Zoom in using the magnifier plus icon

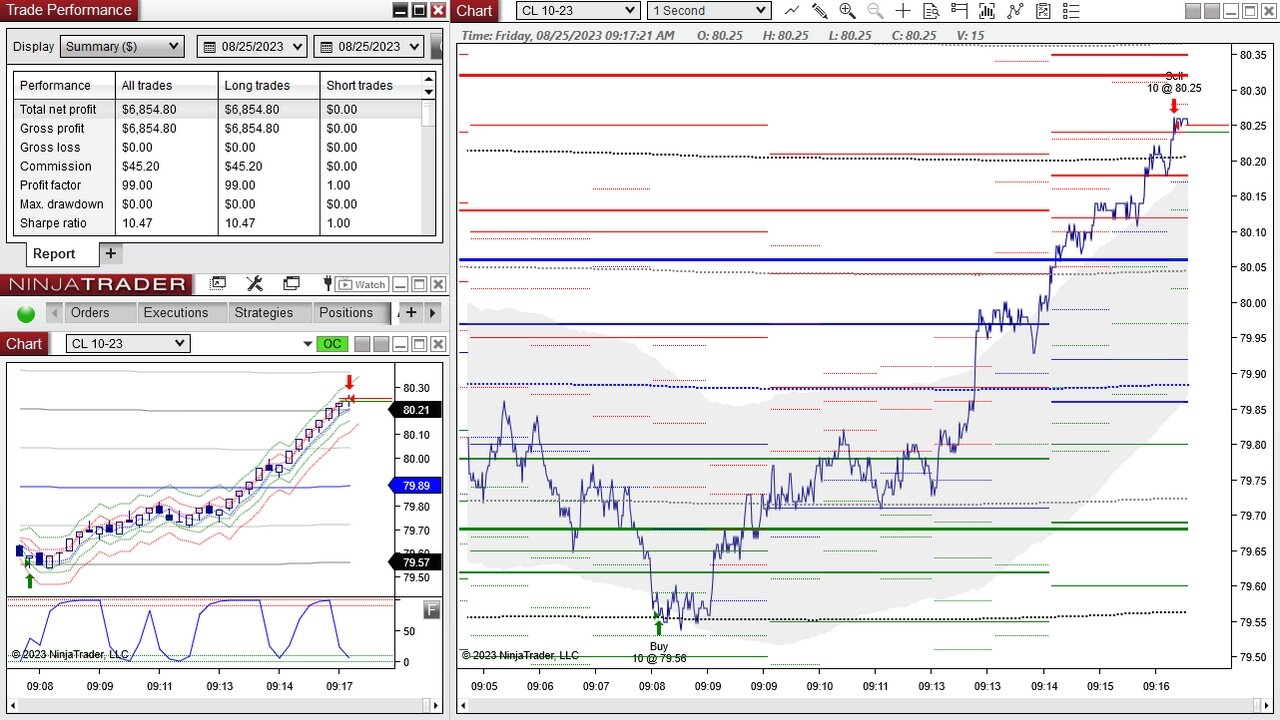pyautogui.click(x=847, y=10)
